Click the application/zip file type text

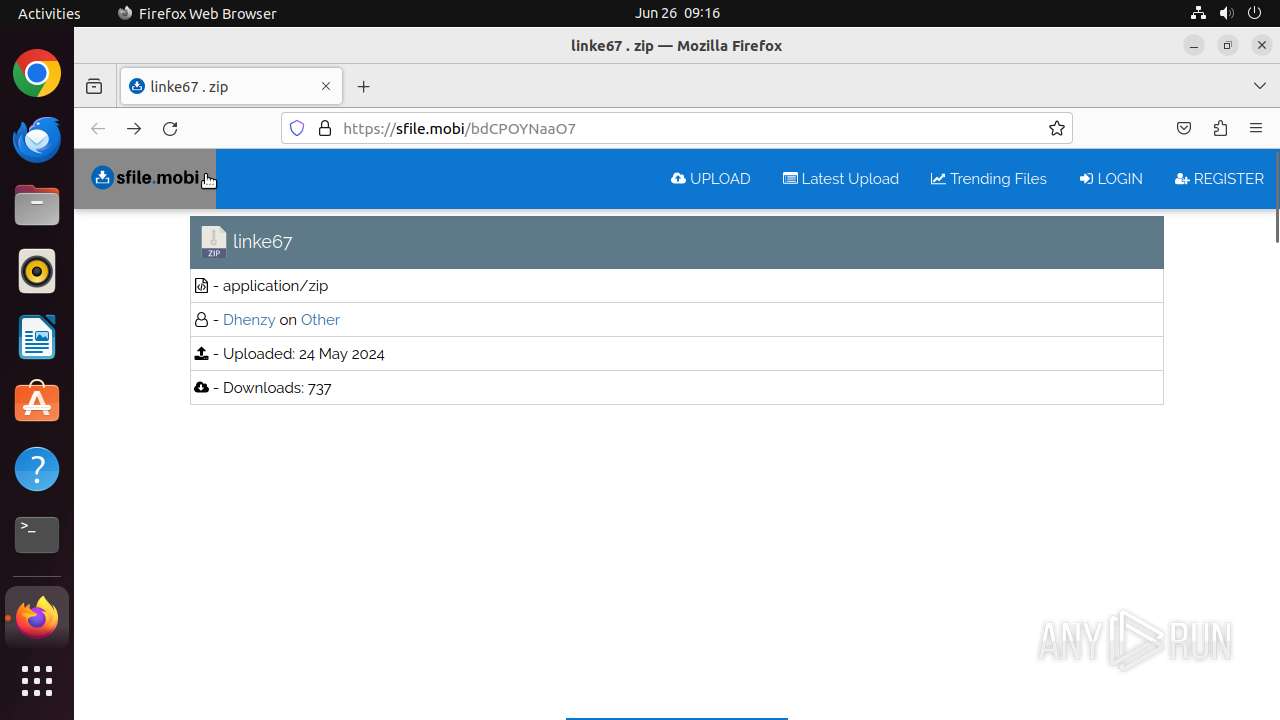pyautogui.click(x=275, y=286)
